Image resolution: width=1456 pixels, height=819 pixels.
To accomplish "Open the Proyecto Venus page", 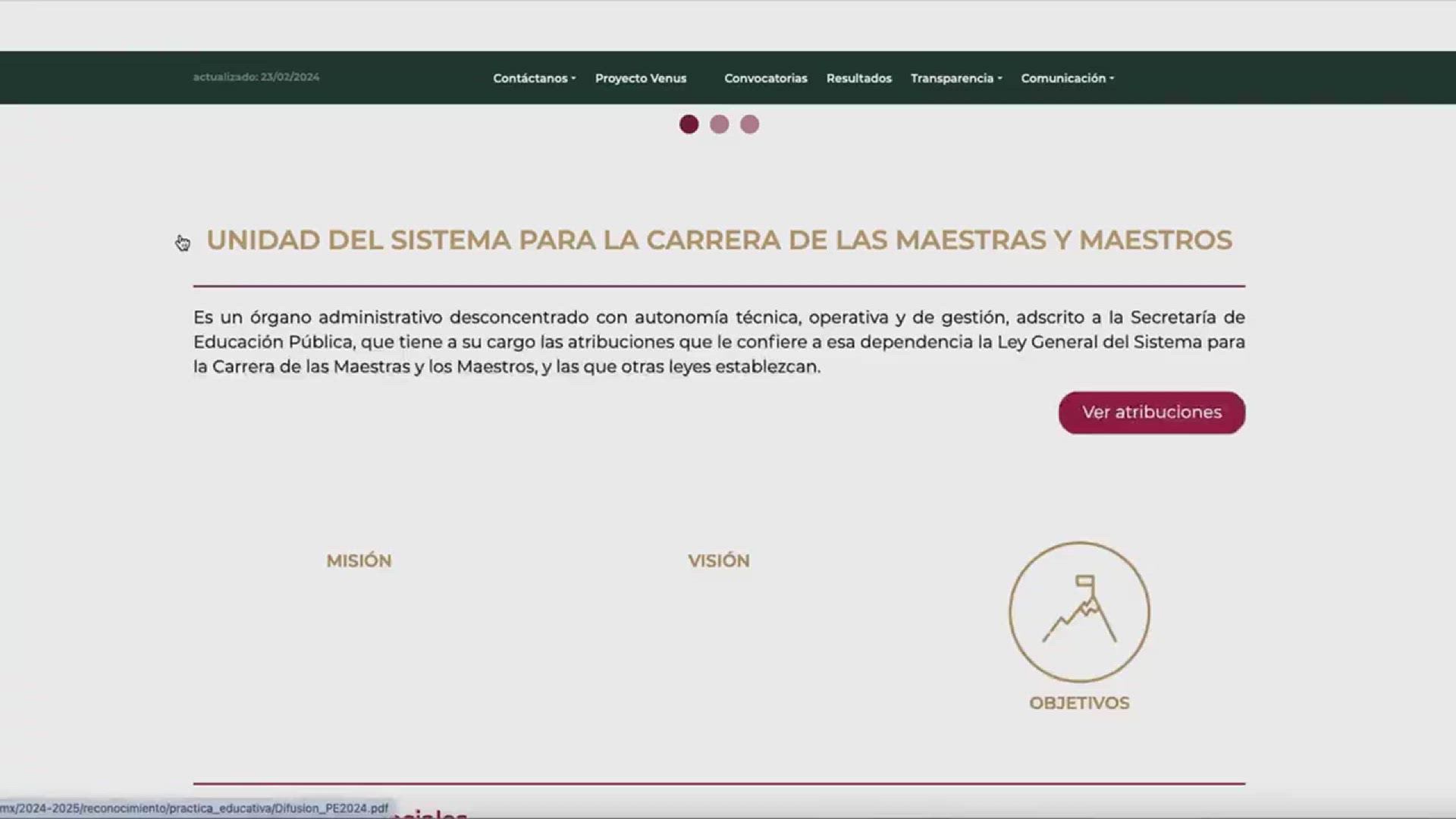I will click(640, 78).
